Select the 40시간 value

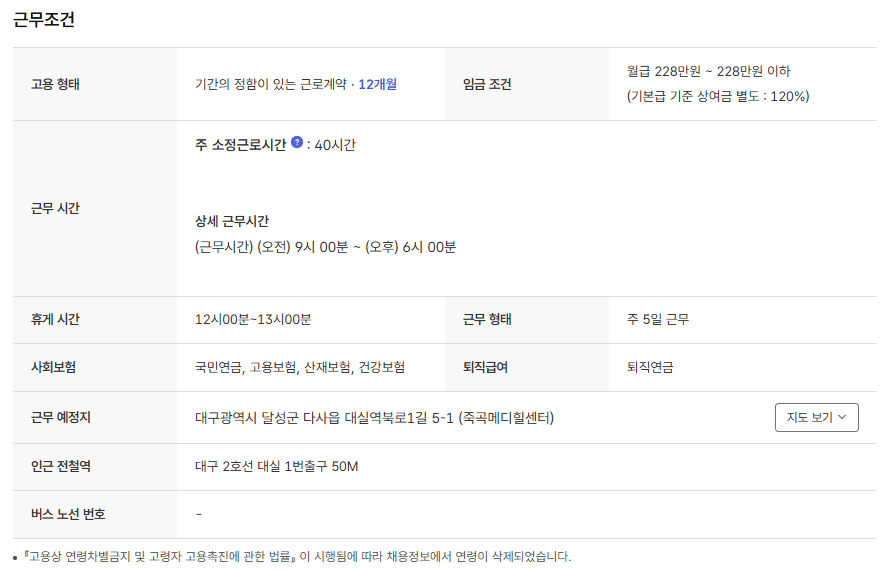(x=335, y=145)
